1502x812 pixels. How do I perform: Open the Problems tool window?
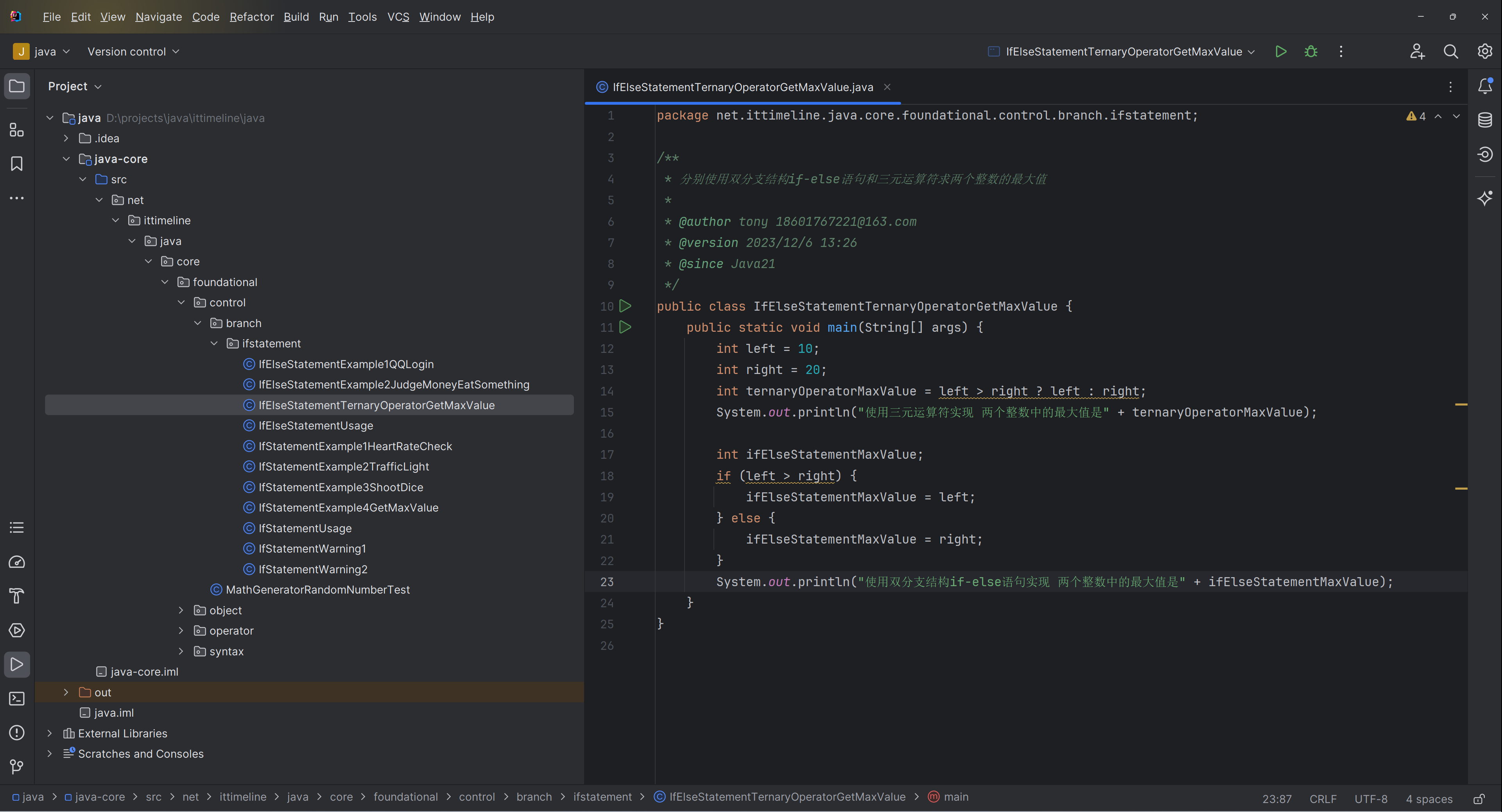[x=17, y=733]
